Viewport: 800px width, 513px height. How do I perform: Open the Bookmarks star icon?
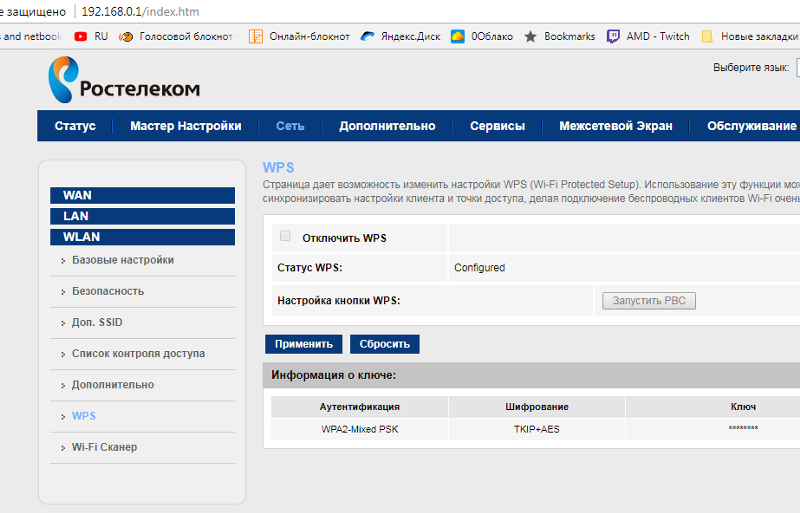pyautogui.click(x=531, y=36)
